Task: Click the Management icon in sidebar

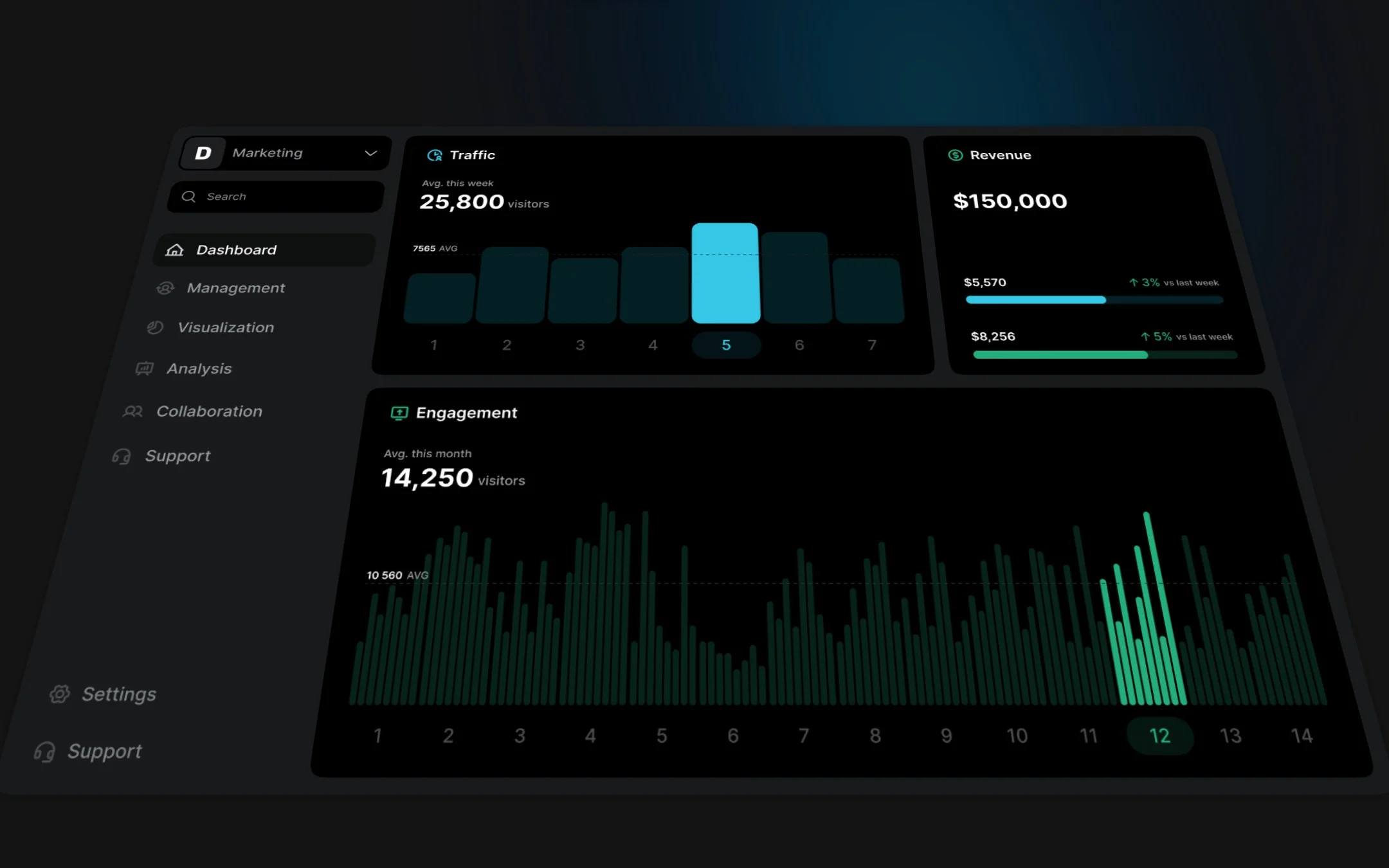Action: pyautogui.click(x=165, y=288)
